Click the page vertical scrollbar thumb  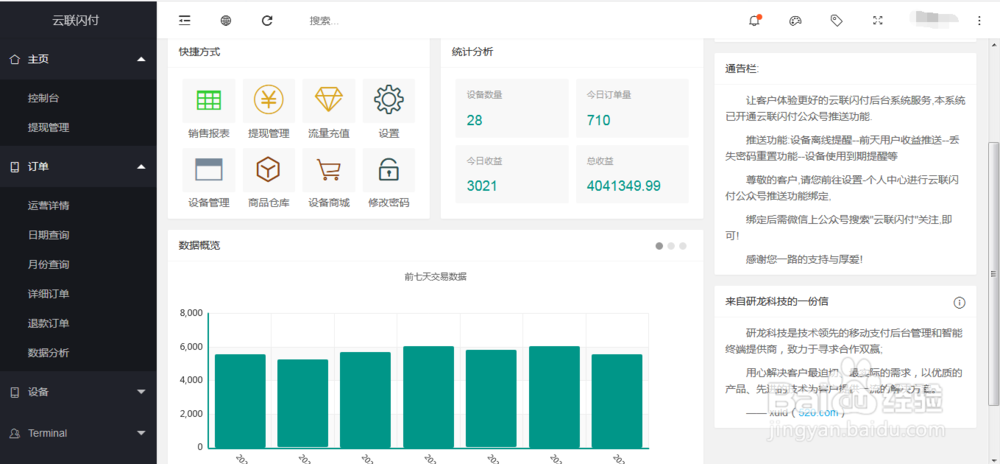(x=993, y=273)
